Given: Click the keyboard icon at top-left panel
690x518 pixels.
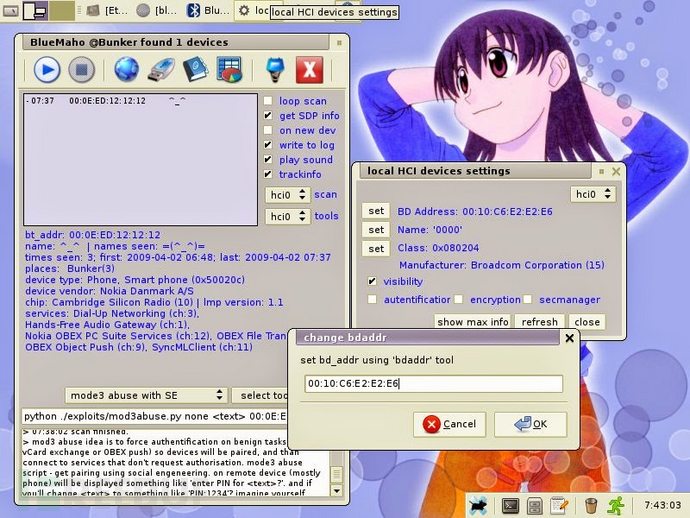Looking at the screenshot, I should click(x=11, y=11).
